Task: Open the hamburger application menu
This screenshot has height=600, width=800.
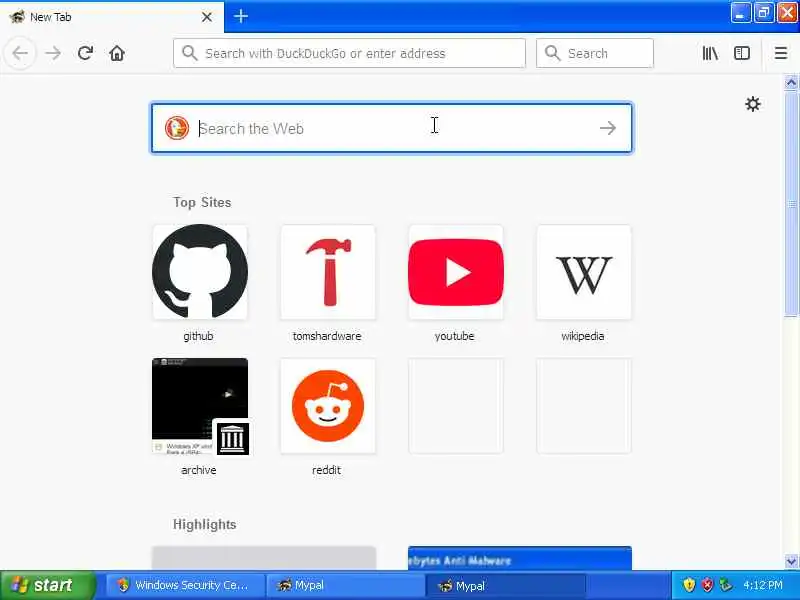Action: tap(781, 53)
